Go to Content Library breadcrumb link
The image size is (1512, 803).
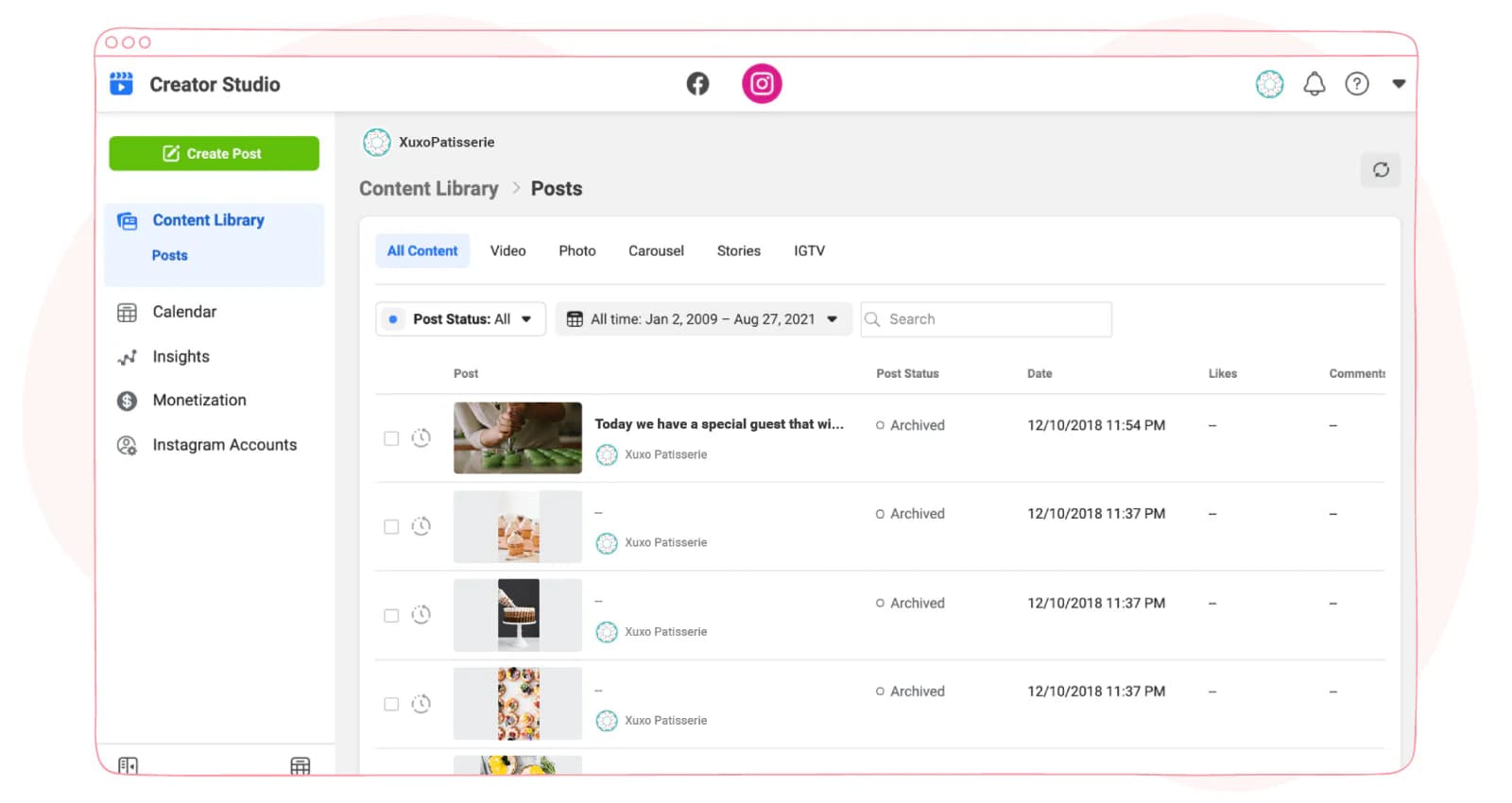point(428,188)
